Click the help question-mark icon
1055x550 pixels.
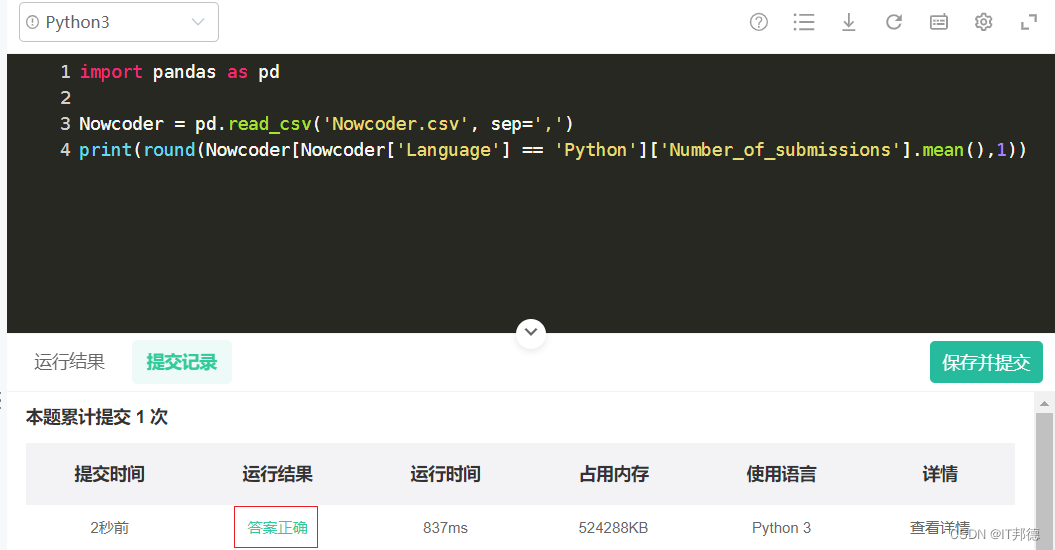tap(758, 22)
